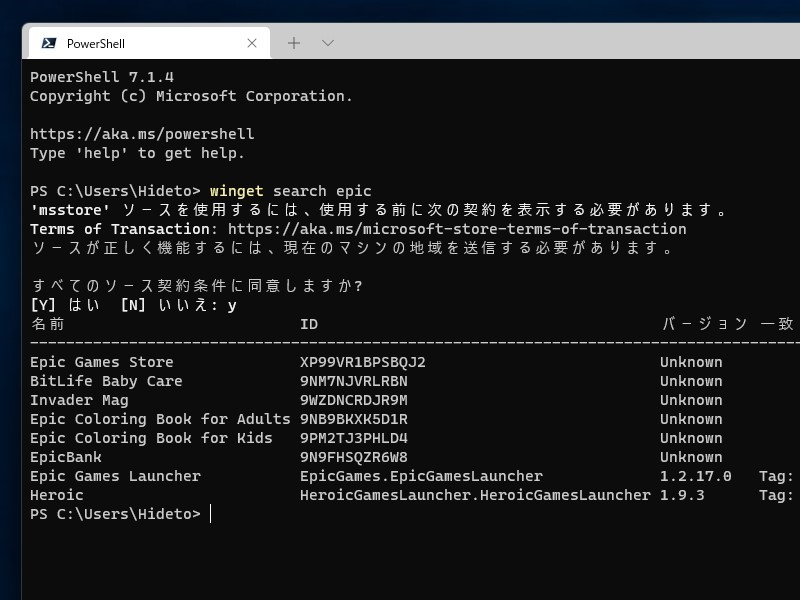Open the new tab dropdown chevron
Viewport: 800px width, 600px height.
pos(327,43)
